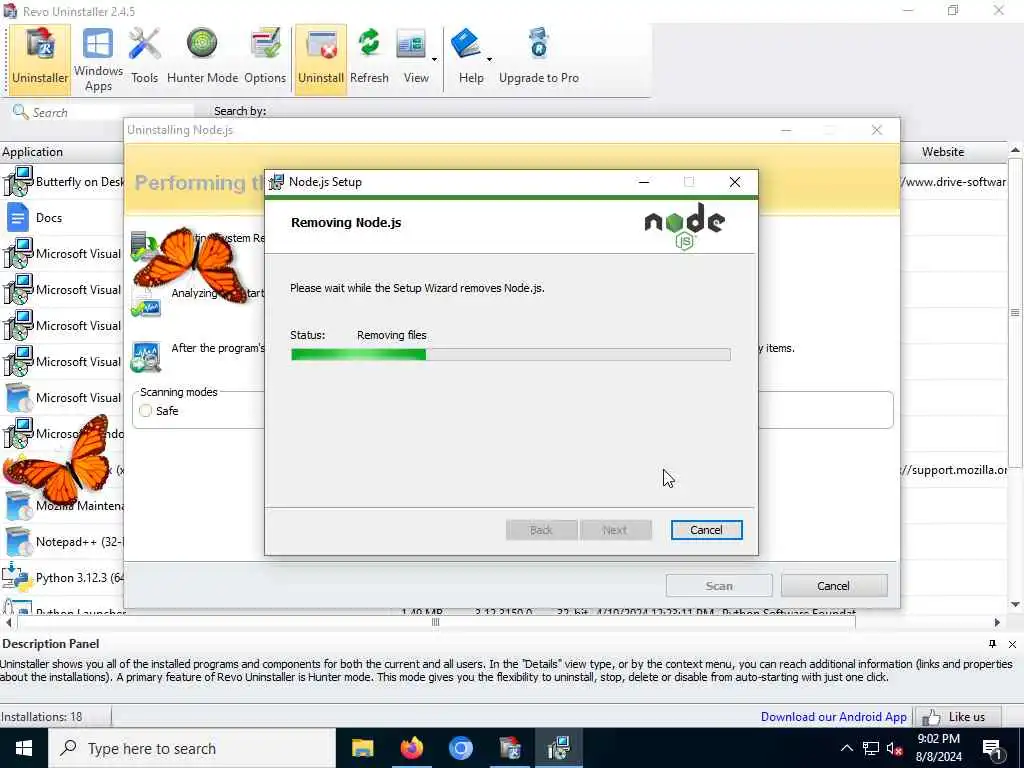The width and height of the screenshot is (1024, 768).
Task: Click the disabled Next button
Action: 615,530
